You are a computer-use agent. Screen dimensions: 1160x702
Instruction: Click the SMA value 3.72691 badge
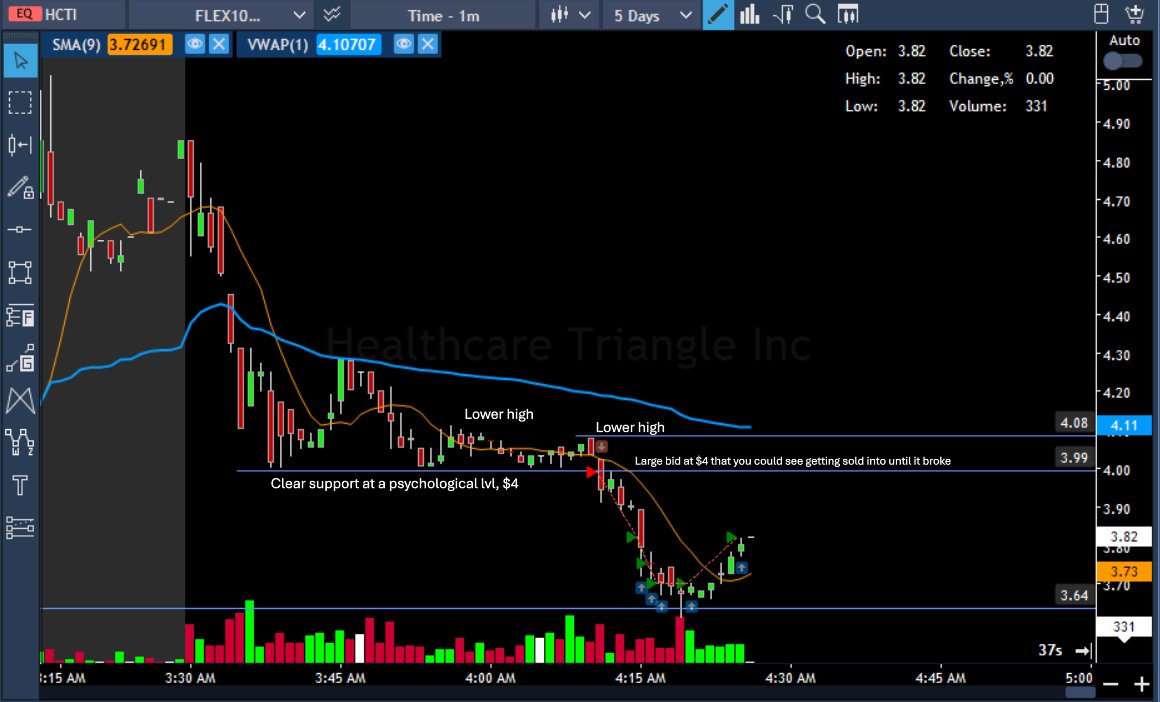tap(139, 44)
